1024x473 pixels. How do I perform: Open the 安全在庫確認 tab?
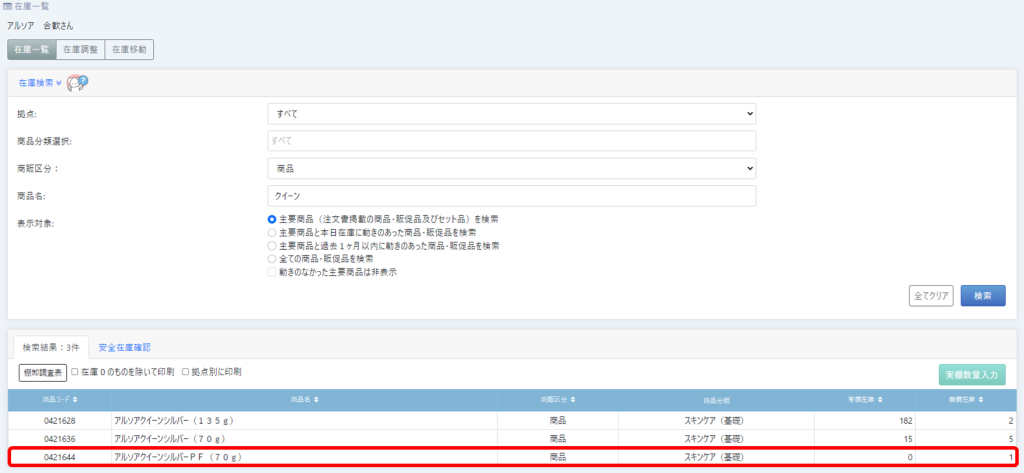[124, 347]
